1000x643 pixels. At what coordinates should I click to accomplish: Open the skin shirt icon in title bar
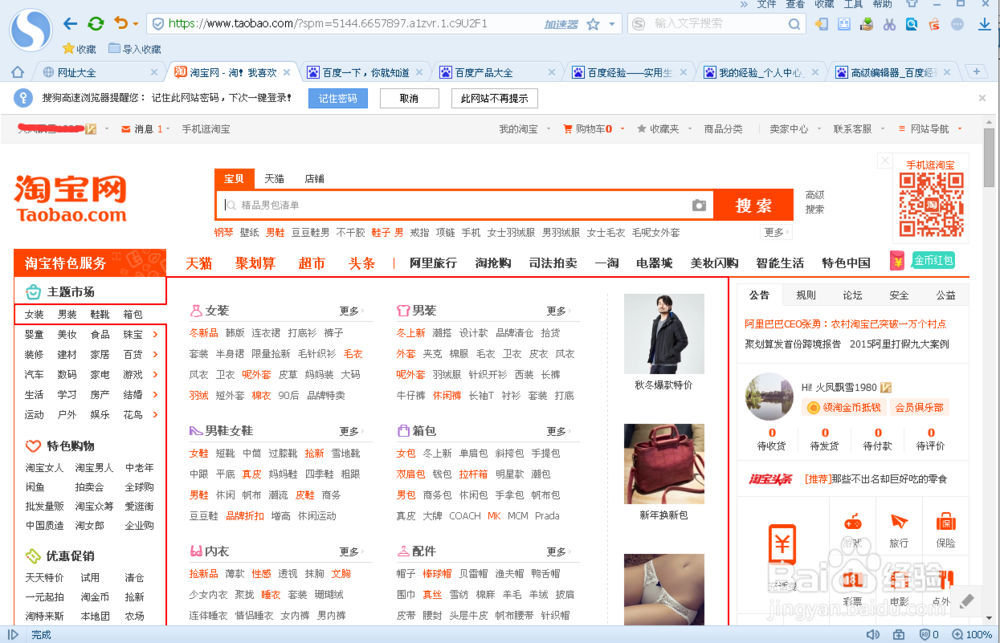[913, 4]
